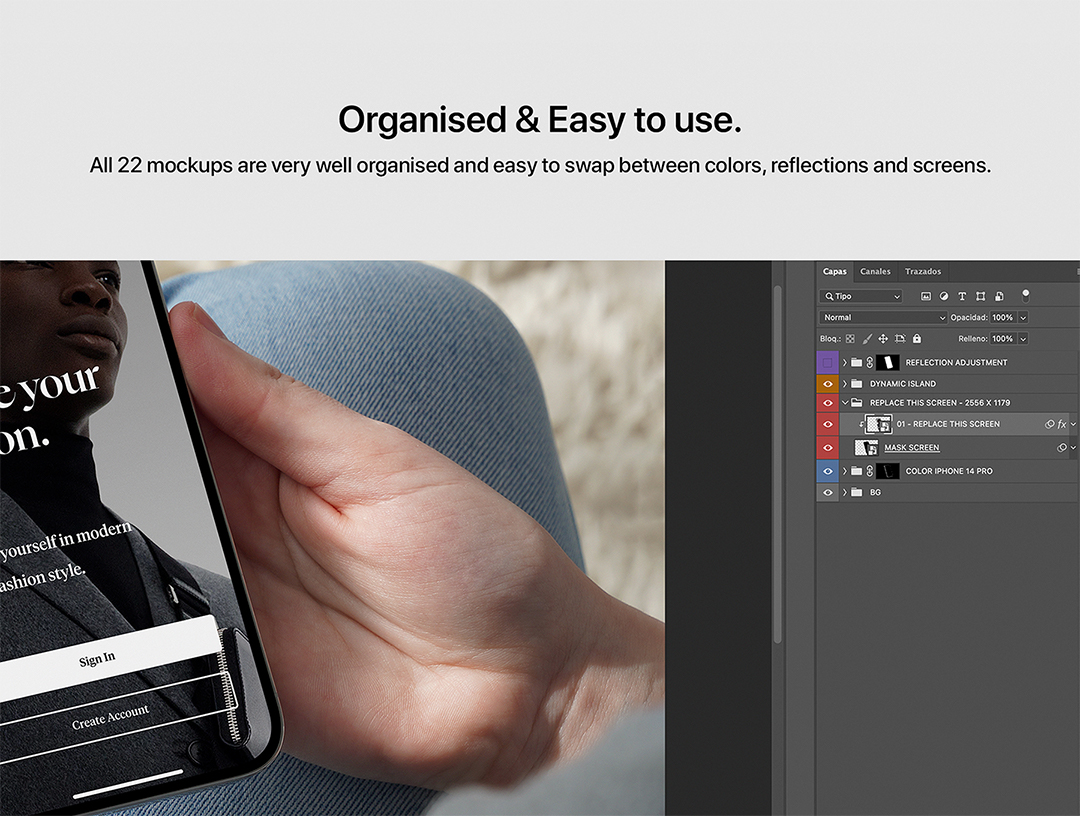1080x816 pixels.
Task: Click the lock all padlock icon
Action: [916, 339]
